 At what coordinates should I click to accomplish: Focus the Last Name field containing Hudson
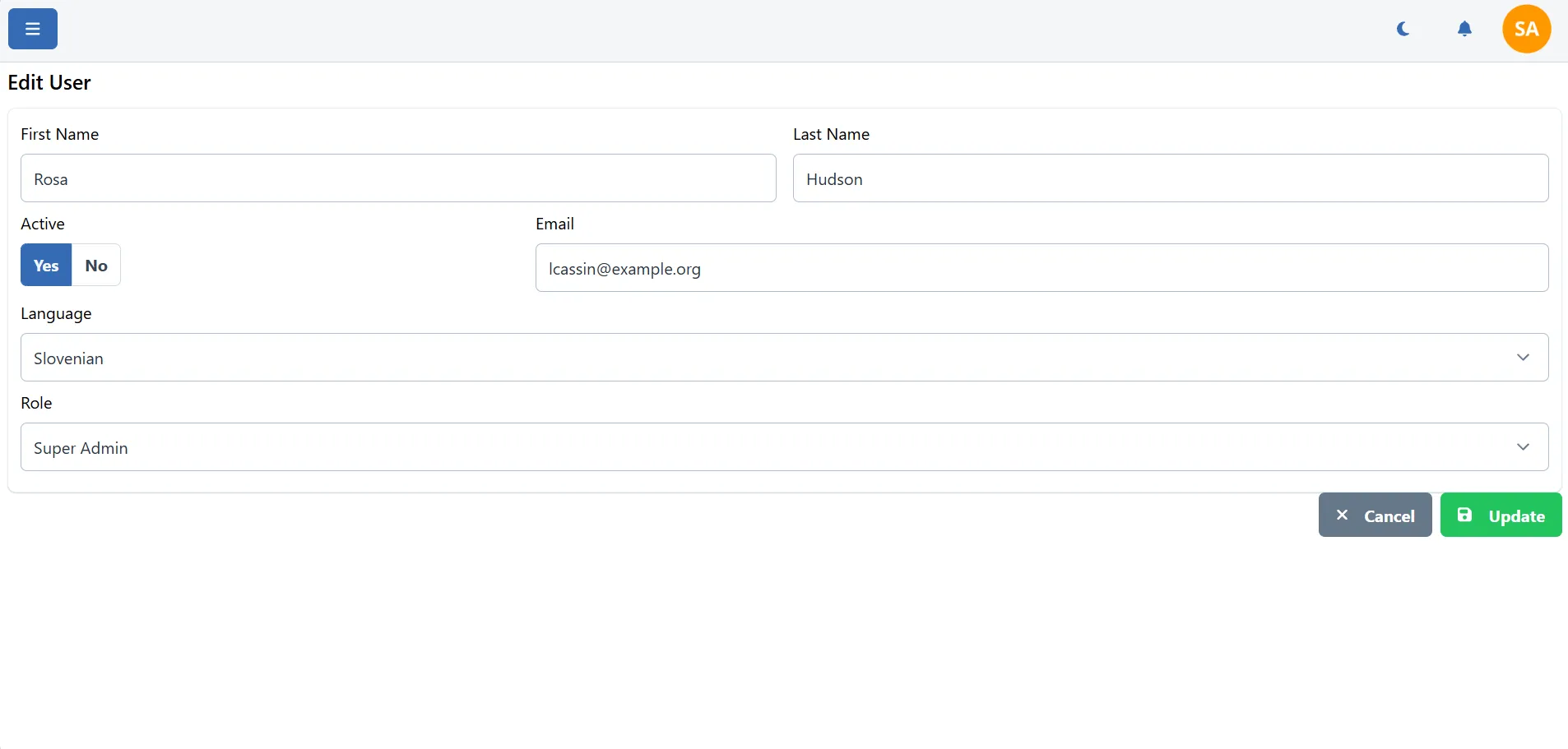click(1170, 178)
